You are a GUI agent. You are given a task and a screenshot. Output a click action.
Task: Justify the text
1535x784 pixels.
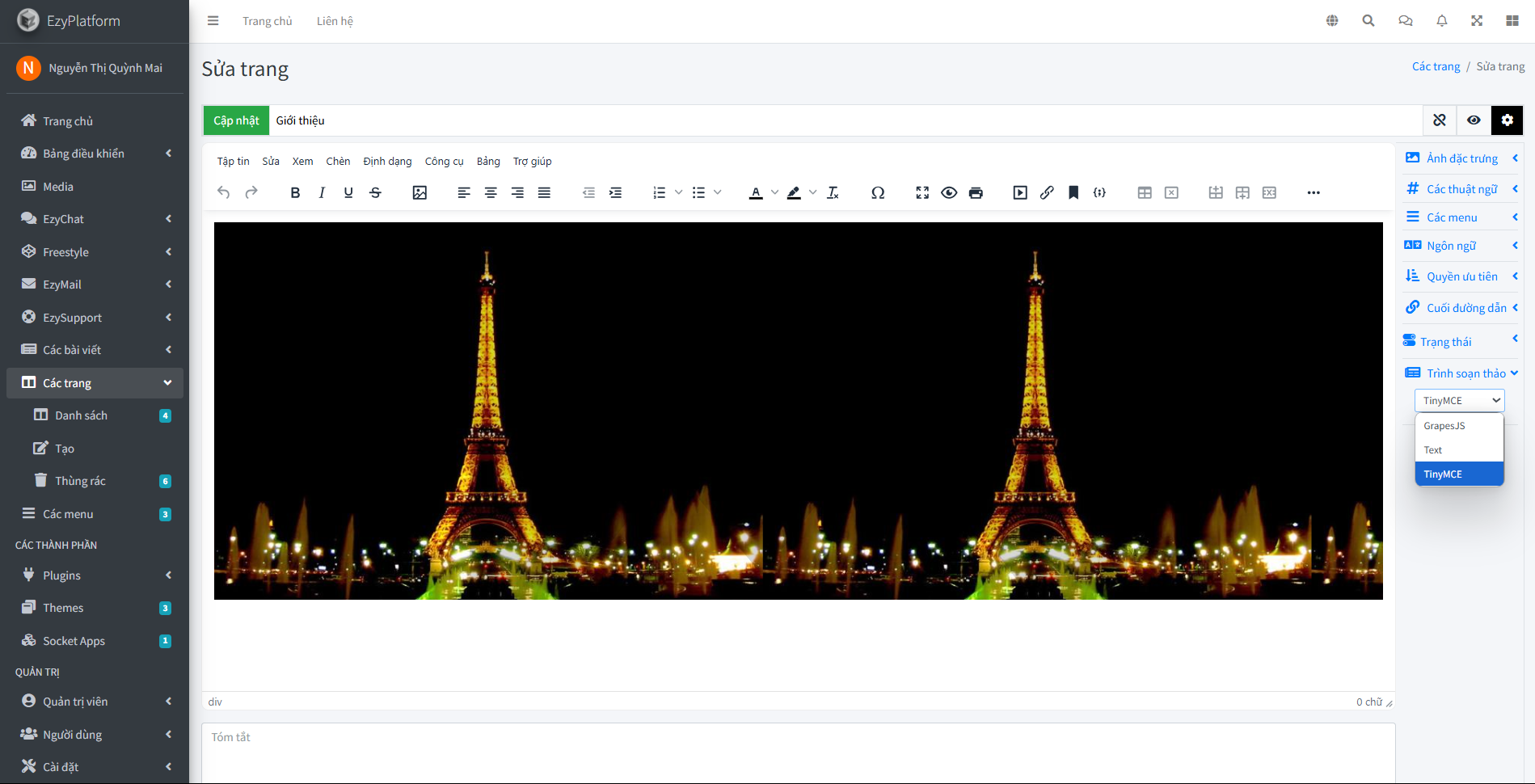point(544,192)
